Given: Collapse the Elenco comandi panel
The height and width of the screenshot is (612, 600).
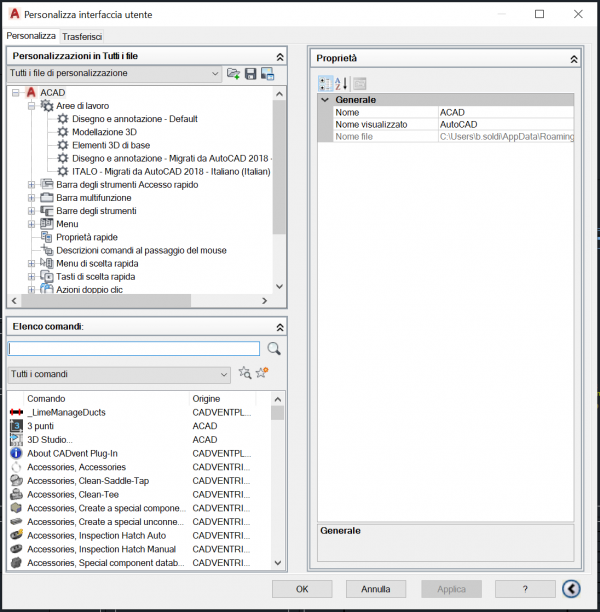Looking at the screenshot, I should [x=280, y=327].
